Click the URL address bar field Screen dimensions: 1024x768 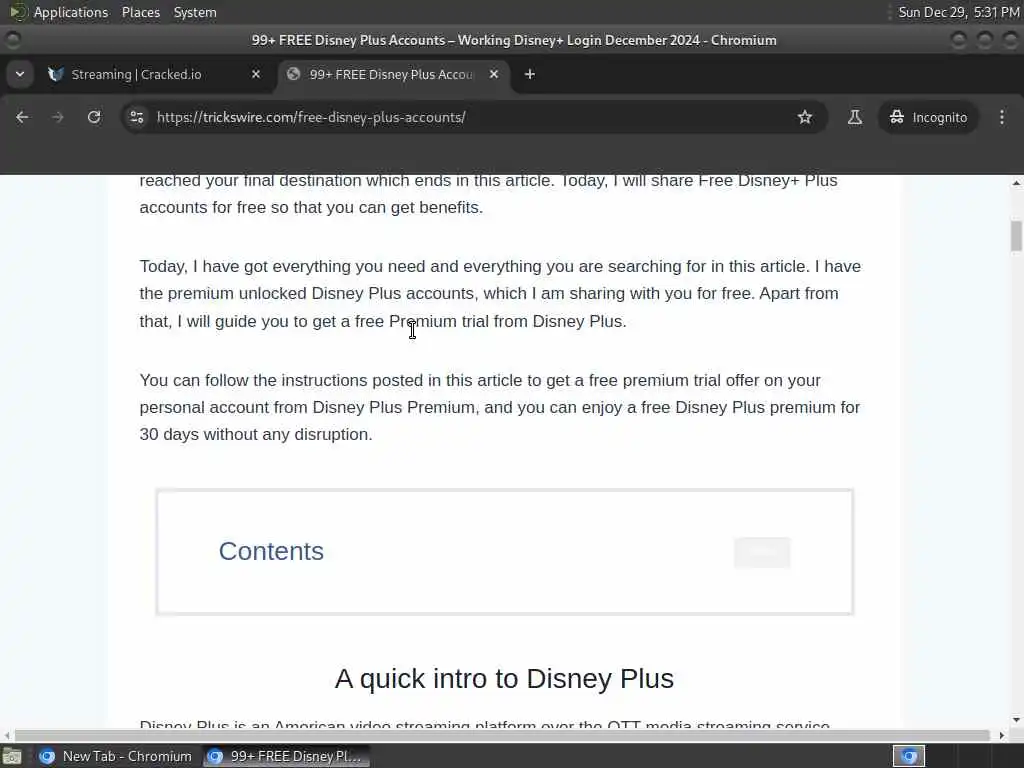click(473, 117)
